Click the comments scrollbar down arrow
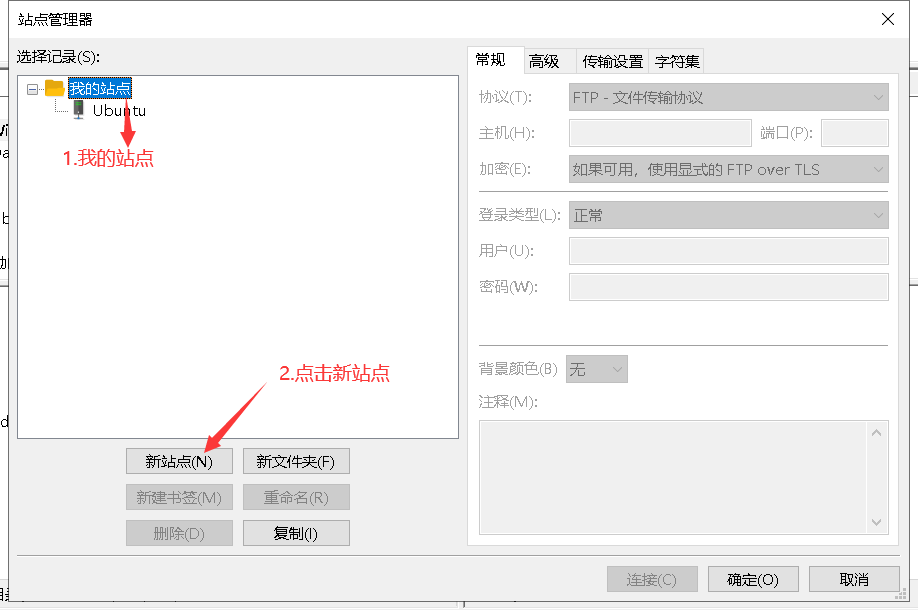Viewport: 918px width, 610px height. tap(876, 522)
